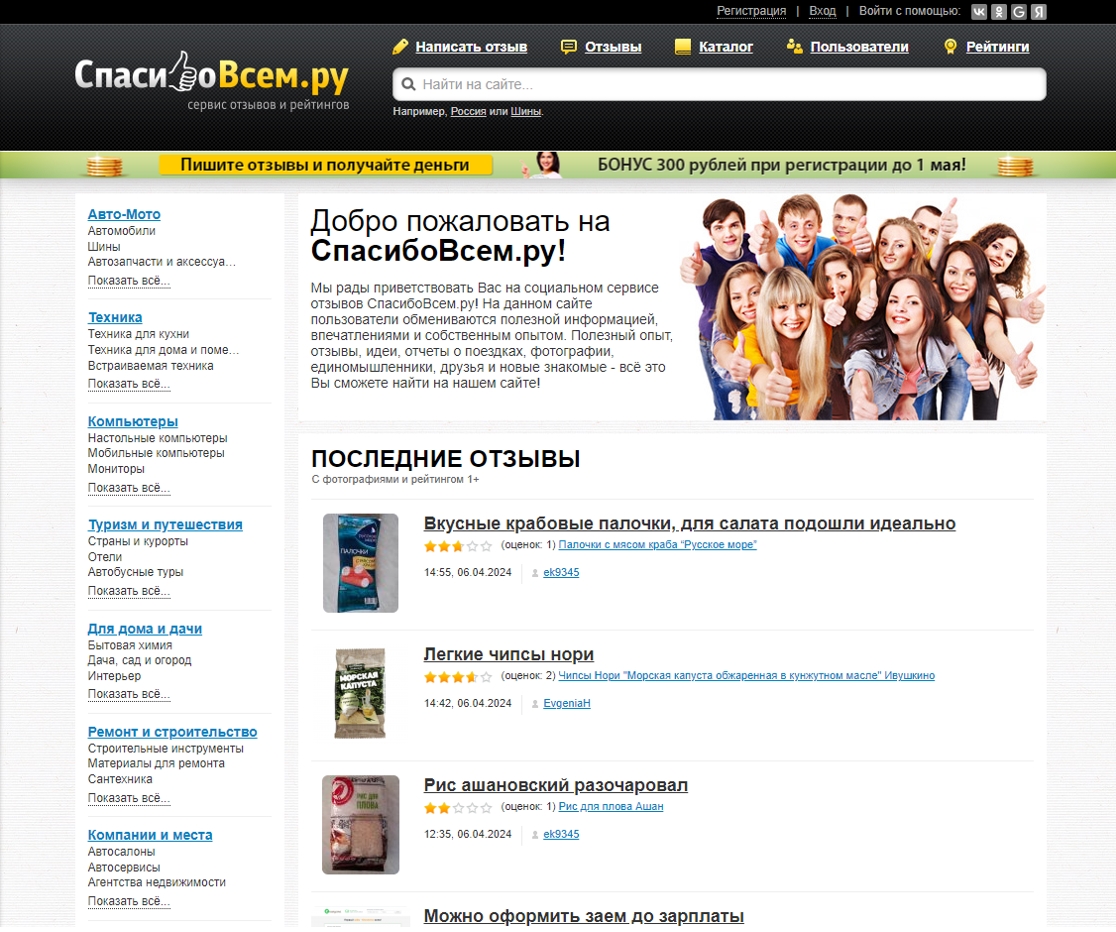Select the Отели subcategory
Screen dimensions: 1116x932
pyautogui.click(x=105, y=557)
